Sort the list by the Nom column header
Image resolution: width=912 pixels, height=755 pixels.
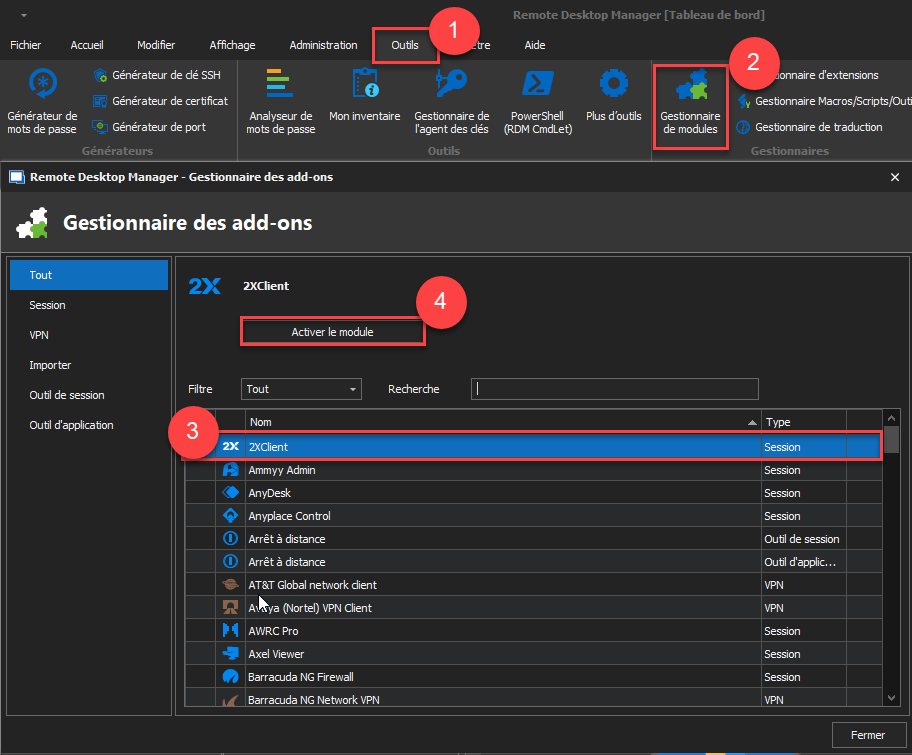coord(500,422)
